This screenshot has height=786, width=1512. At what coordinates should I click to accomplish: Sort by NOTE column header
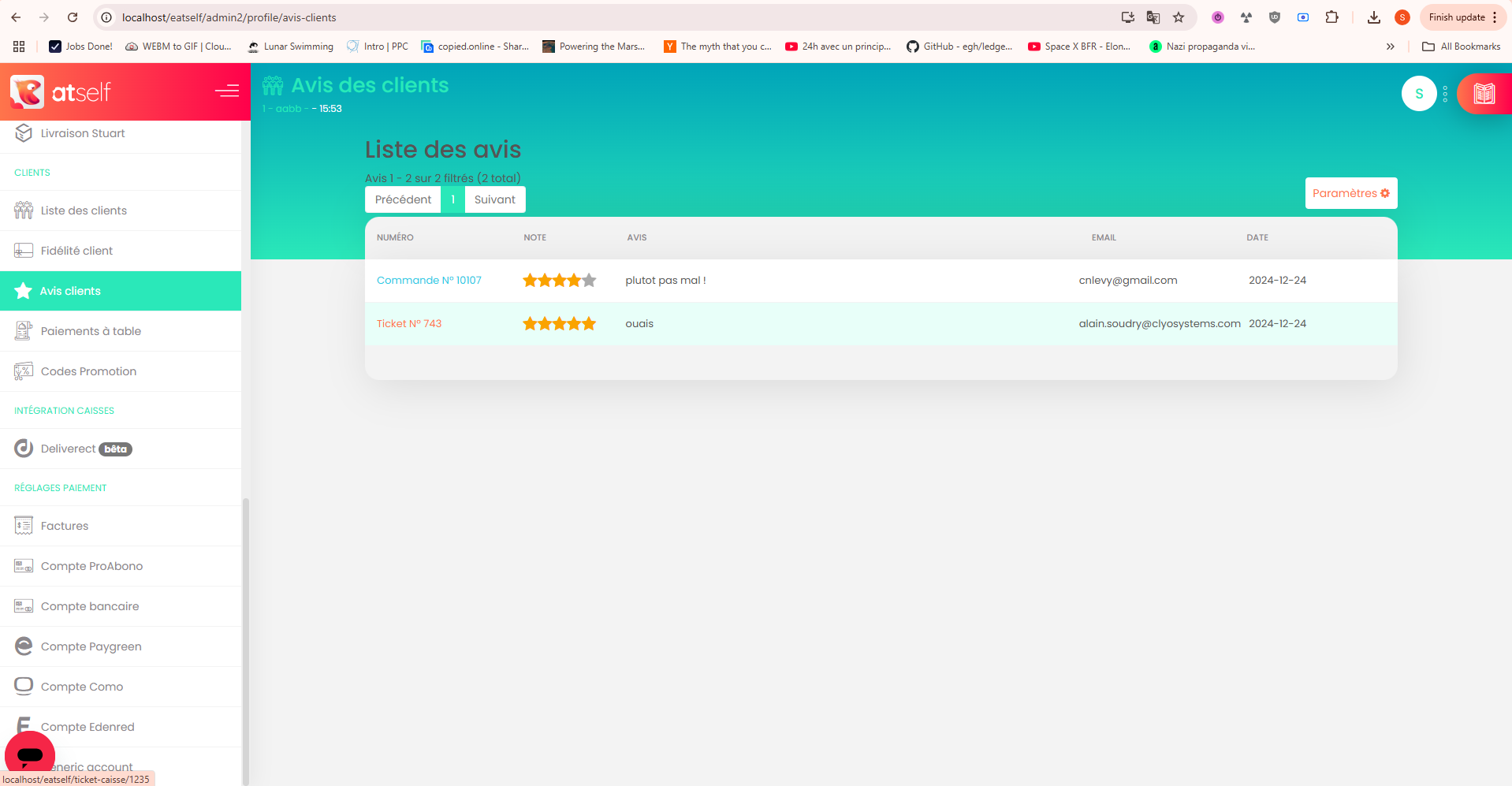(x=534, y=237)
